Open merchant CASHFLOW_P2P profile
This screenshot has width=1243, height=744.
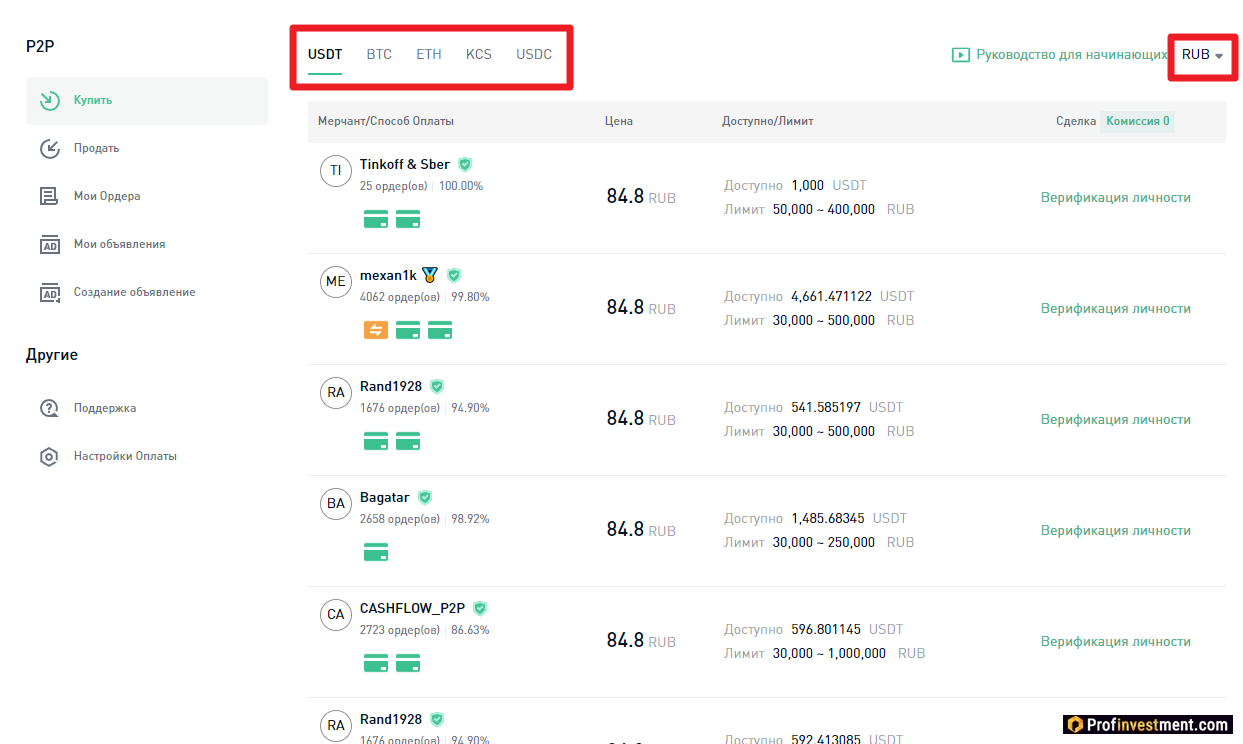pyautogui.click(x=412, y=608)
